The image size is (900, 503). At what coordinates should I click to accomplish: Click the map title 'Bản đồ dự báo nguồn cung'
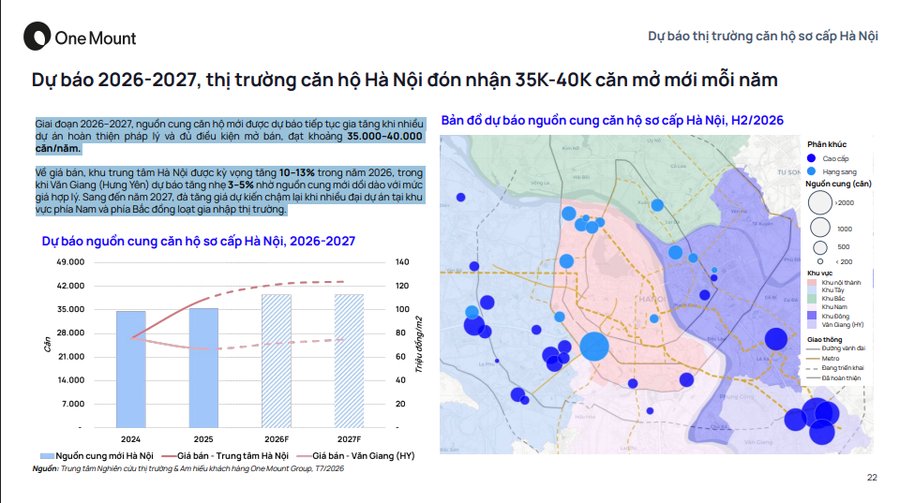click(x=612, y=121)
